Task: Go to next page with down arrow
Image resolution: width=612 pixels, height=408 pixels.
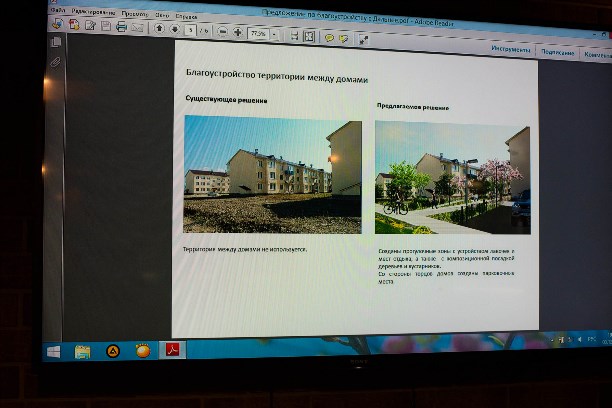Action: click(174, 29)
